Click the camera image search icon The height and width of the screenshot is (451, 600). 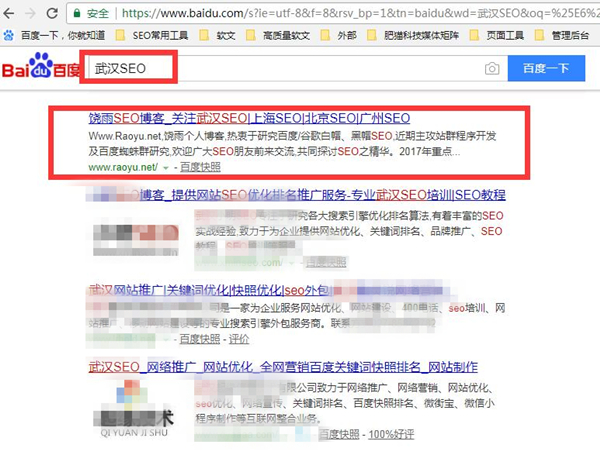click(x=492, y=68)
